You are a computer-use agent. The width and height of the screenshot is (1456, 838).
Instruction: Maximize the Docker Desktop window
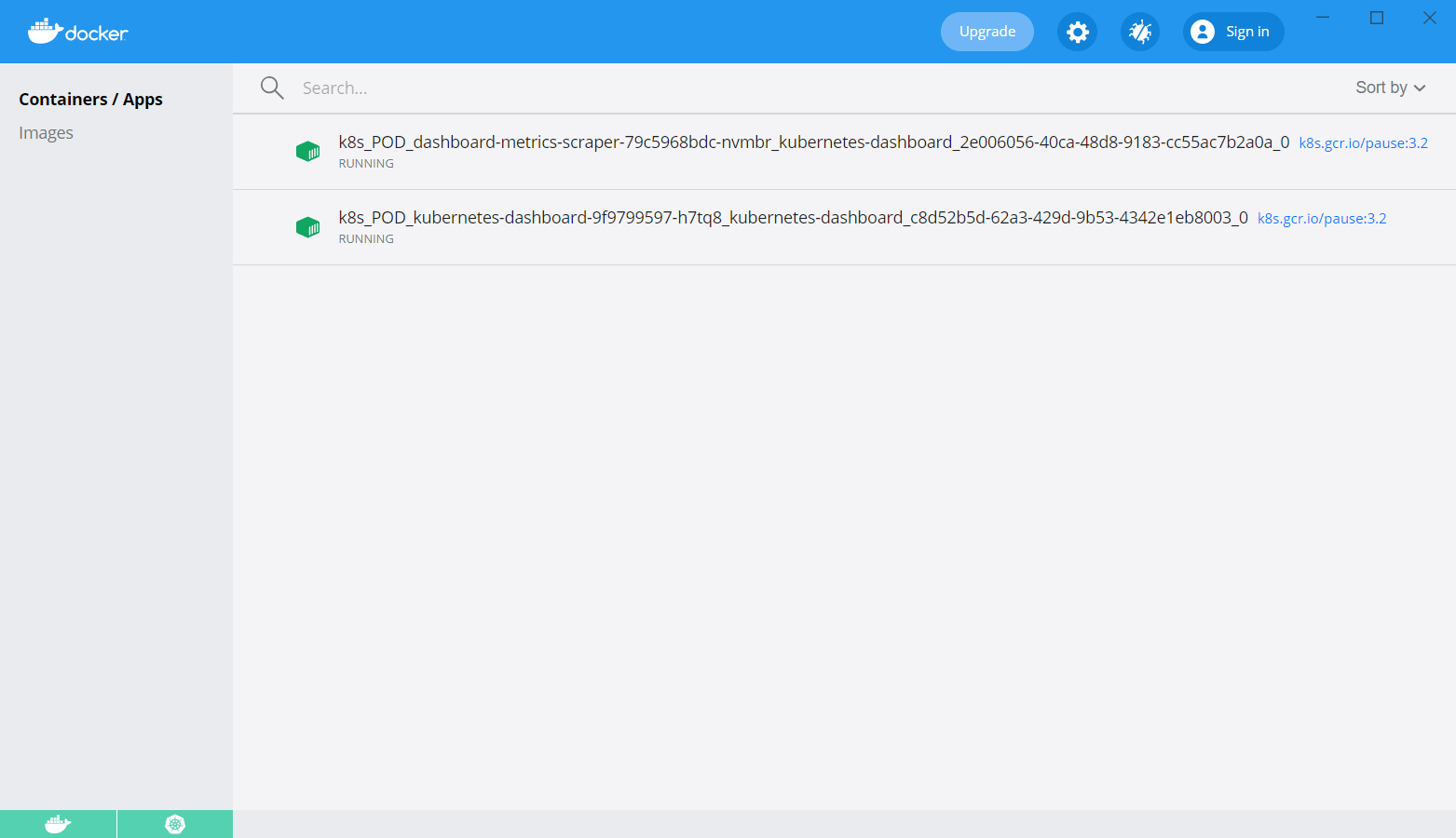coord(1377,18)
